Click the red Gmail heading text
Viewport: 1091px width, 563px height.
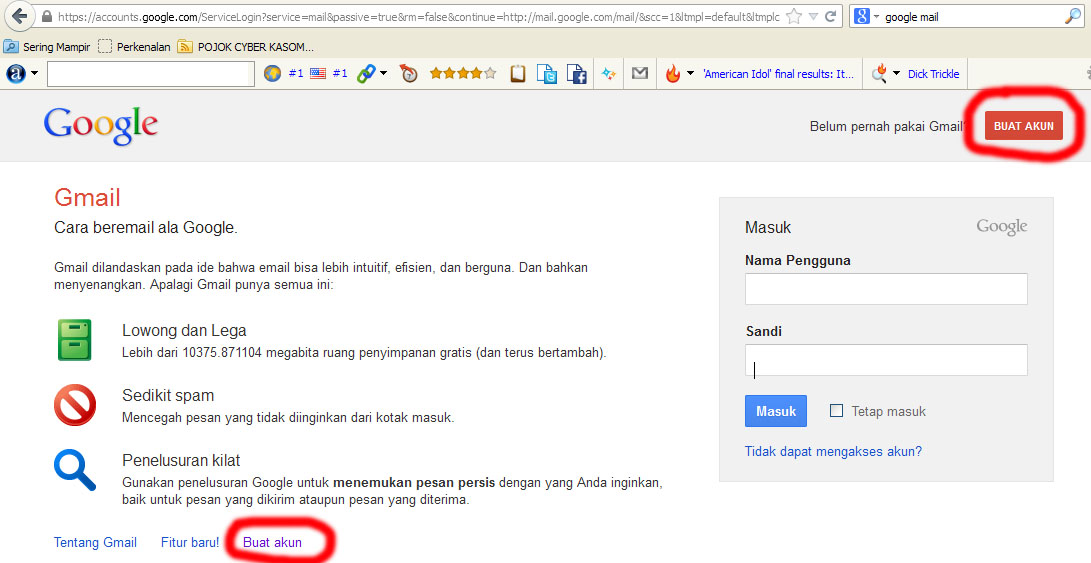coord(88,198)
